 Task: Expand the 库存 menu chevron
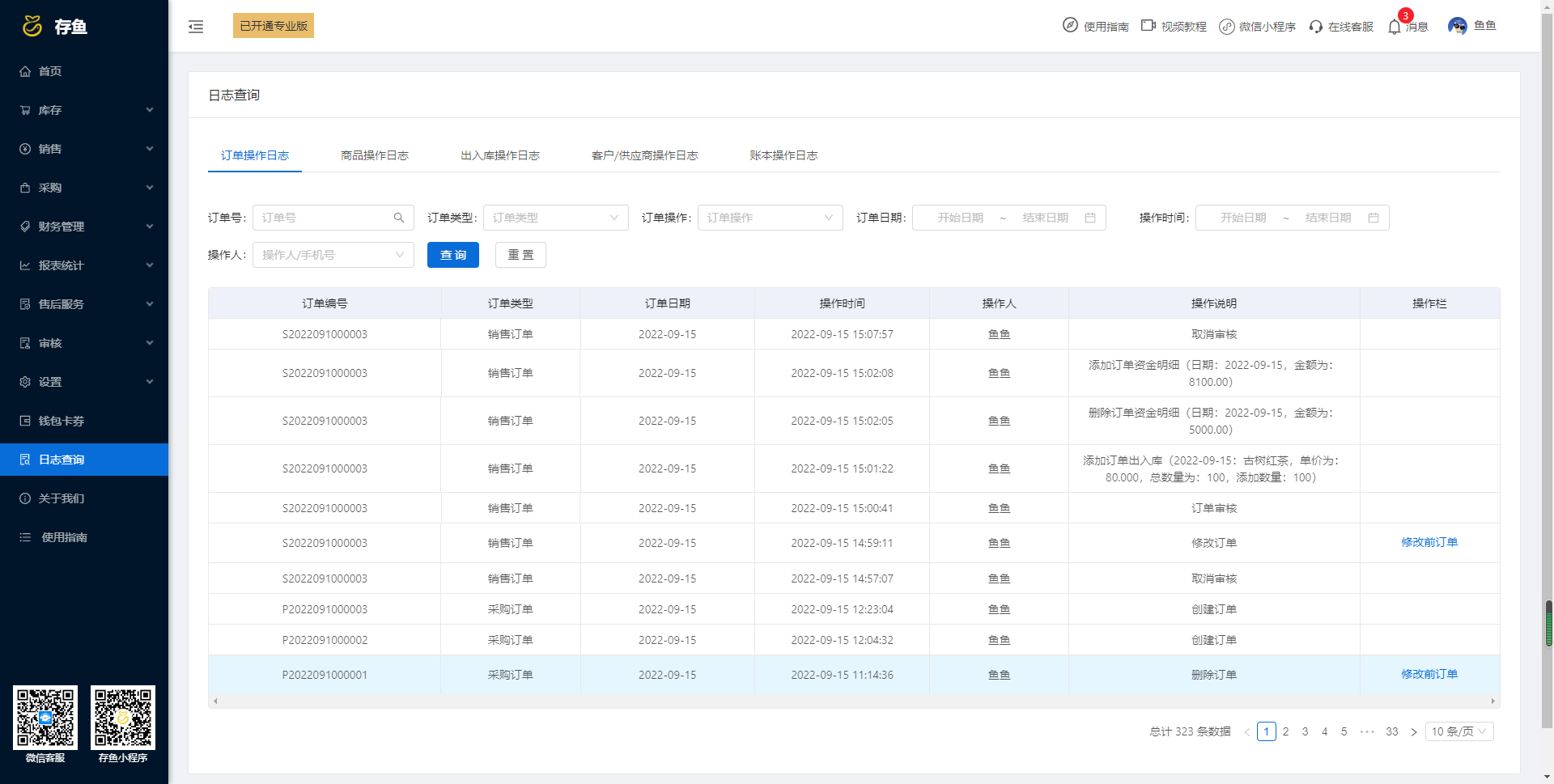(150, 110)
